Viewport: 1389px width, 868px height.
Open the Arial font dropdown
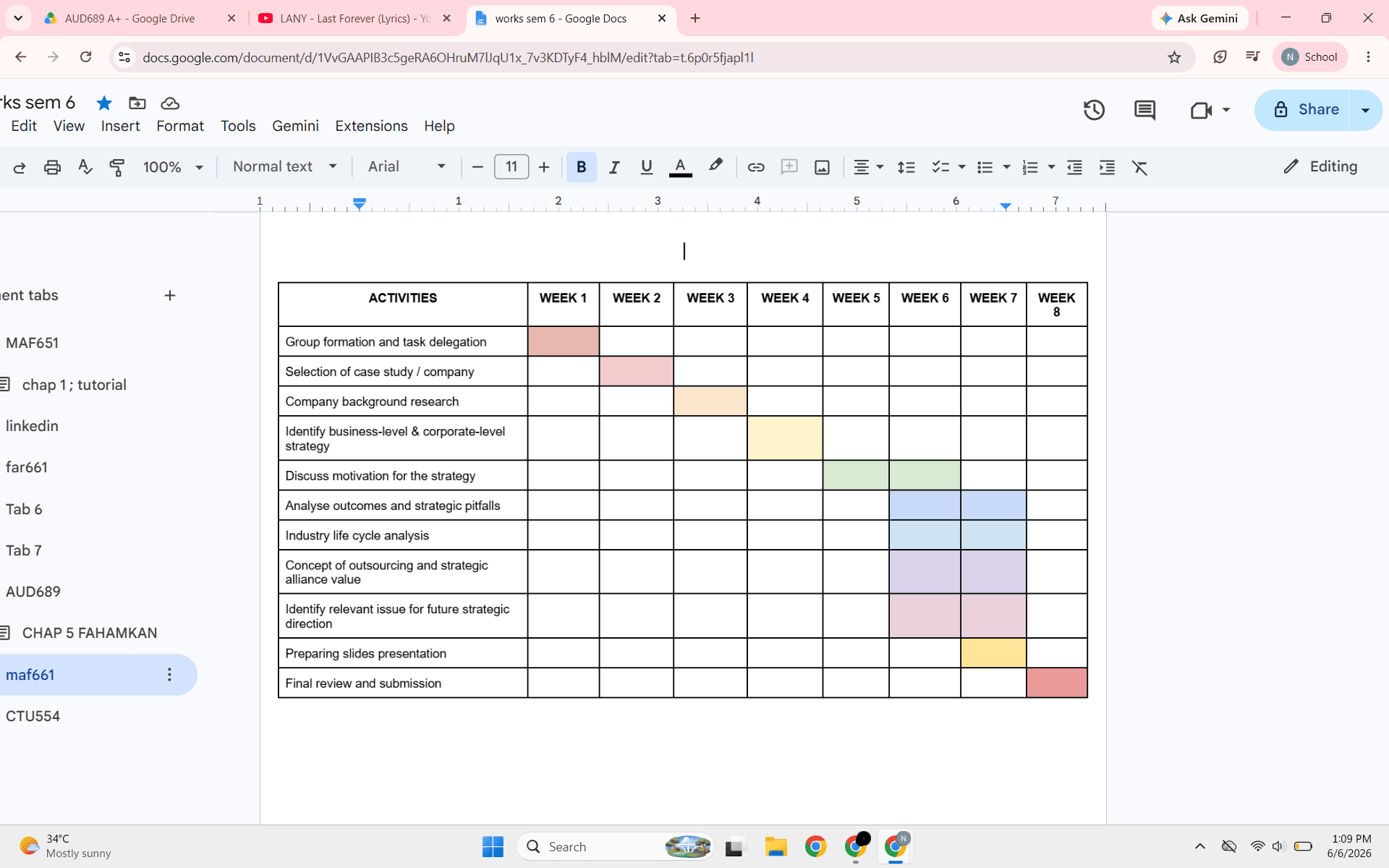tap(407, 166)
